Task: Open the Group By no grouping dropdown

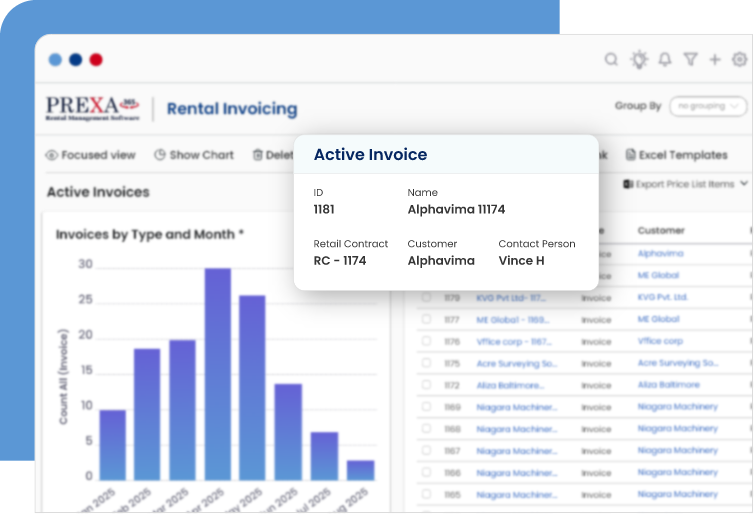Action: tap(708, 106)
